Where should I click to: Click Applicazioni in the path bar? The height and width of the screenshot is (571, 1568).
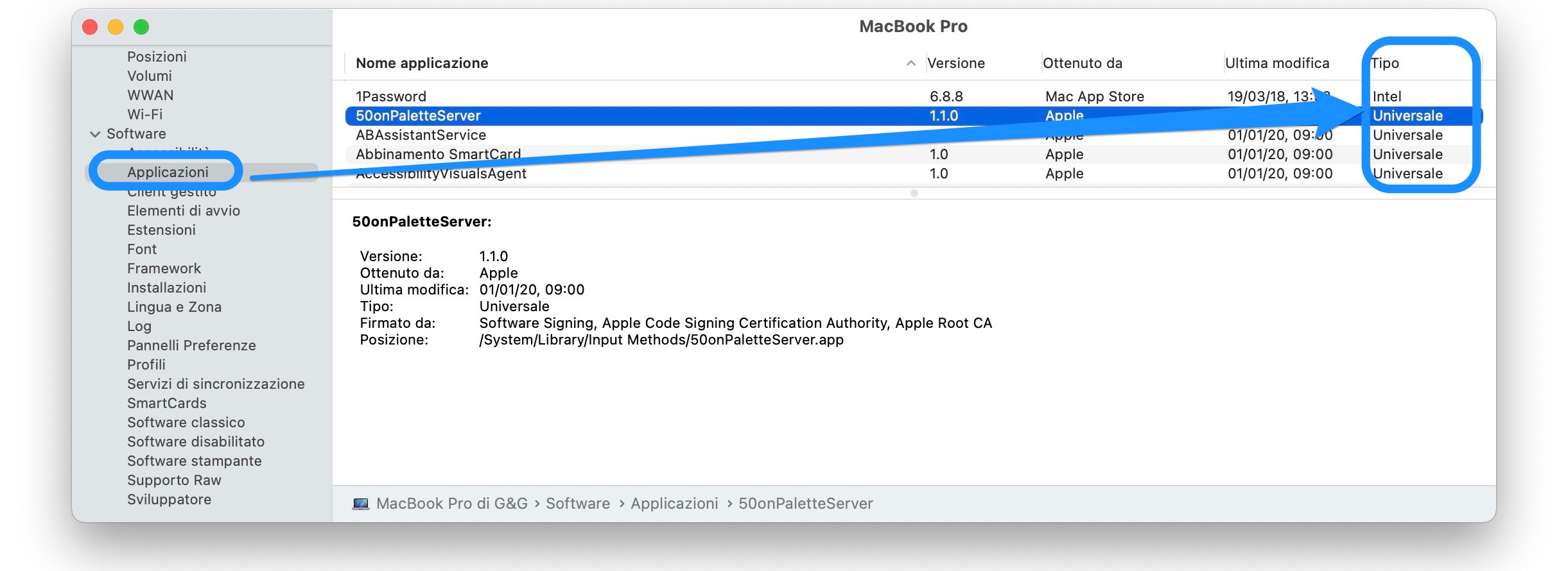coord(674,504)
